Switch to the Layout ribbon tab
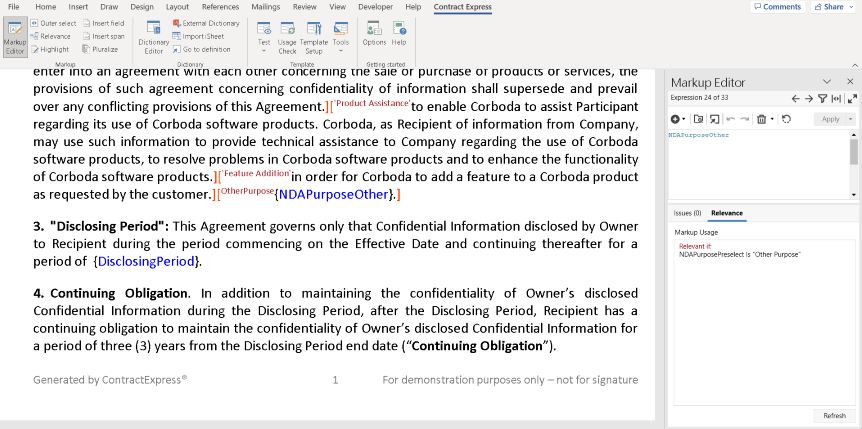 (x=178, y=7)
